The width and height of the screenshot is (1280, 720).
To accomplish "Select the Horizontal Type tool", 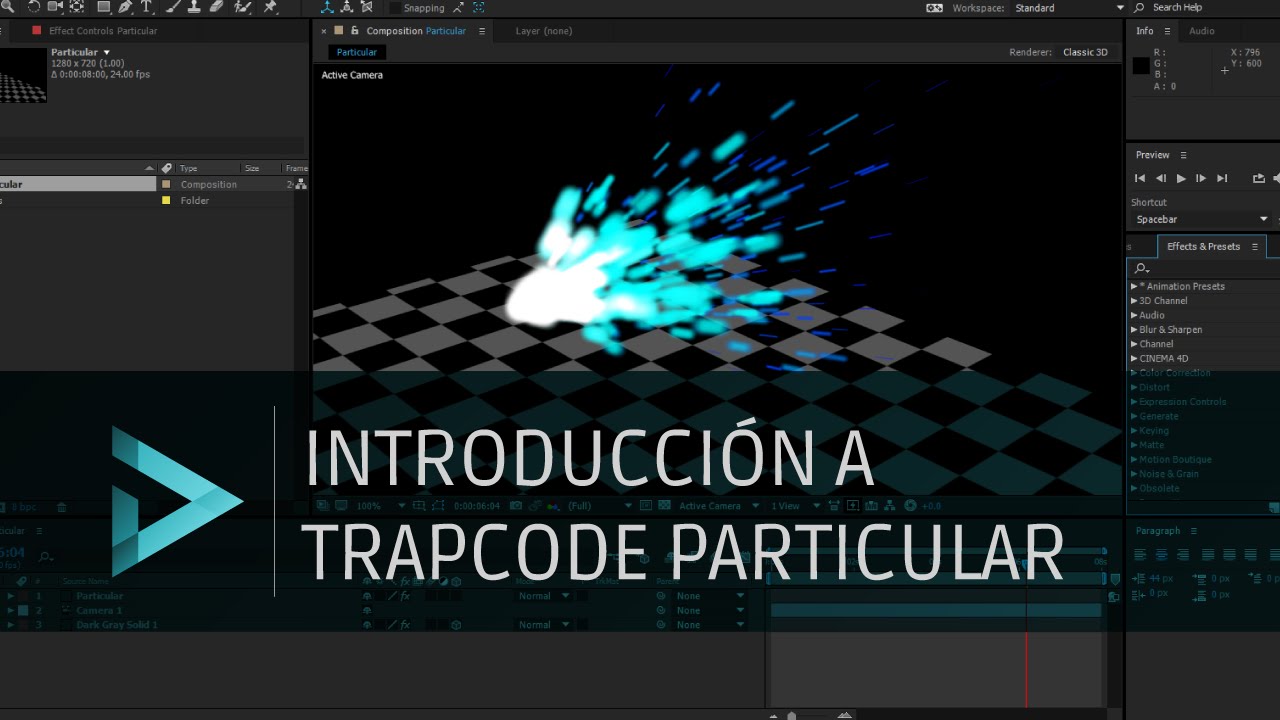I will point(147,7).
